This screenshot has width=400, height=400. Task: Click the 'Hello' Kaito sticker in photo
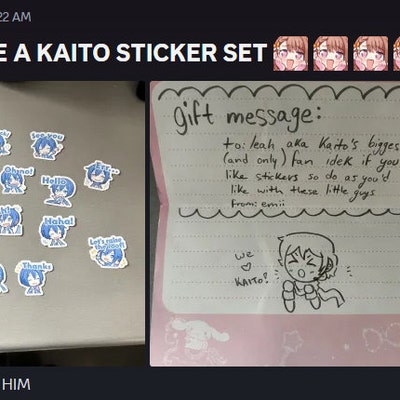58,191
